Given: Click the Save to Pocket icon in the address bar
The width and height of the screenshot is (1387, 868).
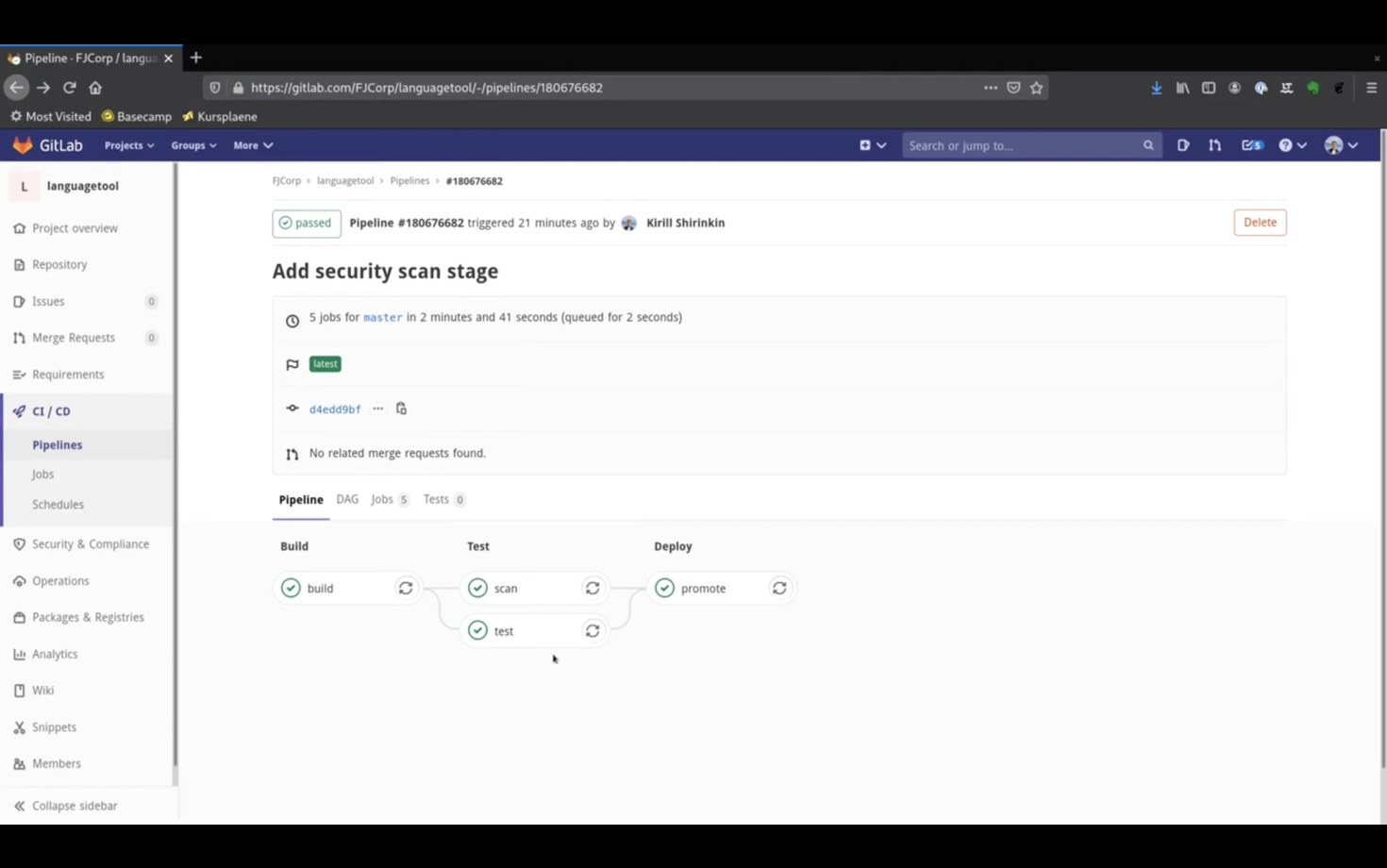Looking at the screenshot, I should (x=1013, y=87).
